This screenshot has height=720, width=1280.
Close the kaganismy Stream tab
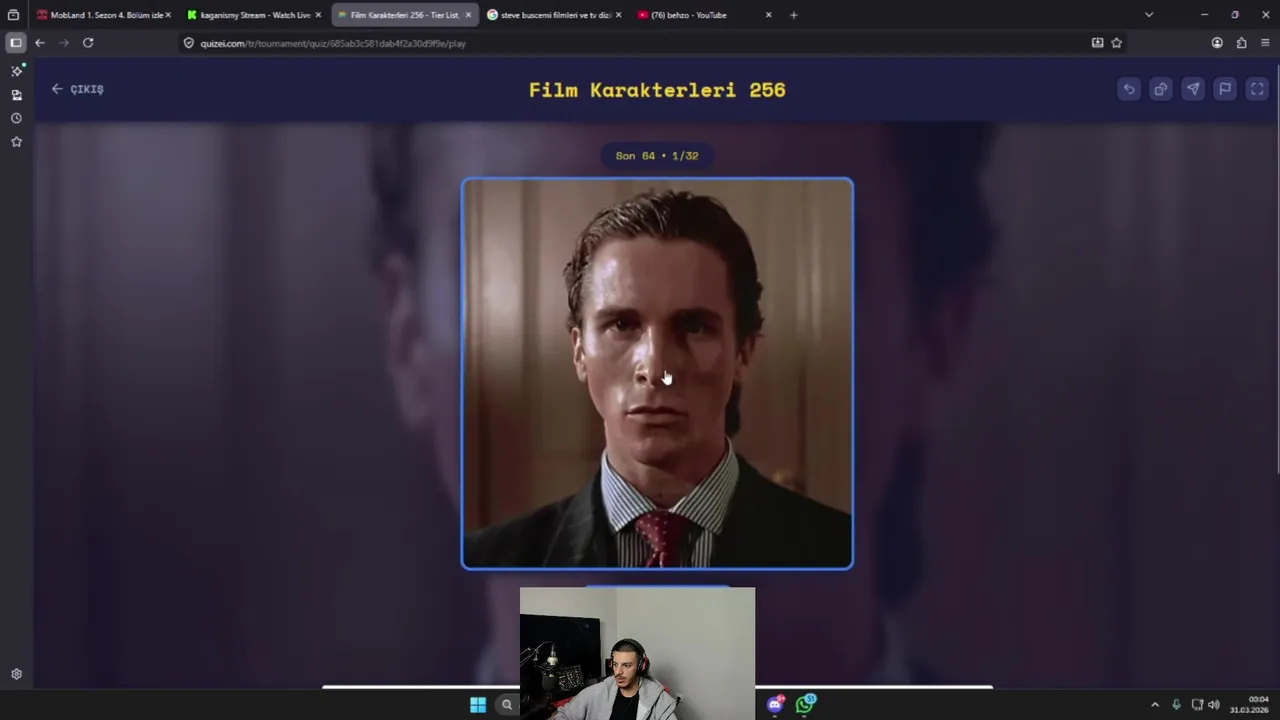(318, 15)
